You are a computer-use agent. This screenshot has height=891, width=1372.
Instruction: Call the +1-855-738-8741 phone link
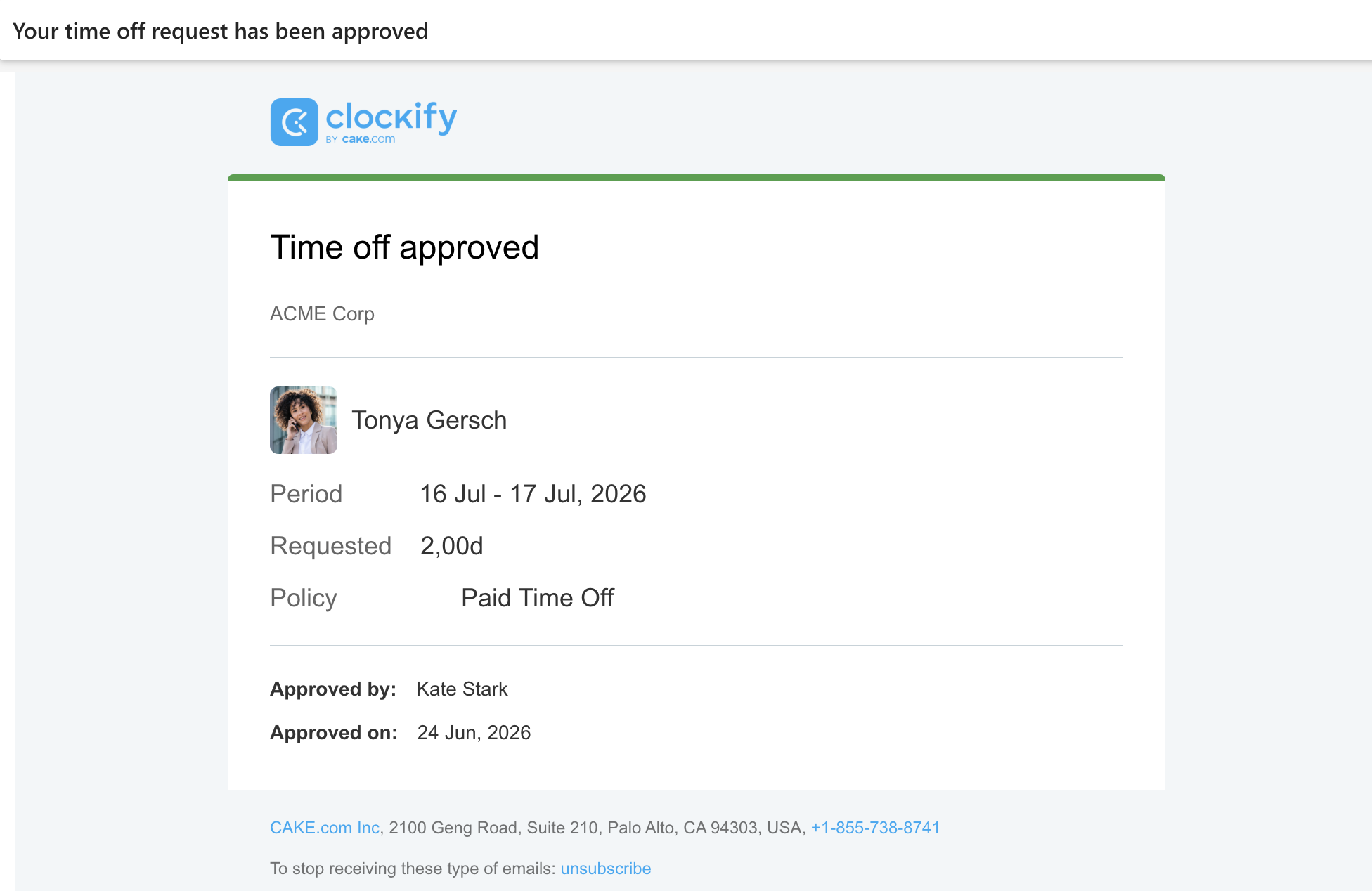point(876,828)
